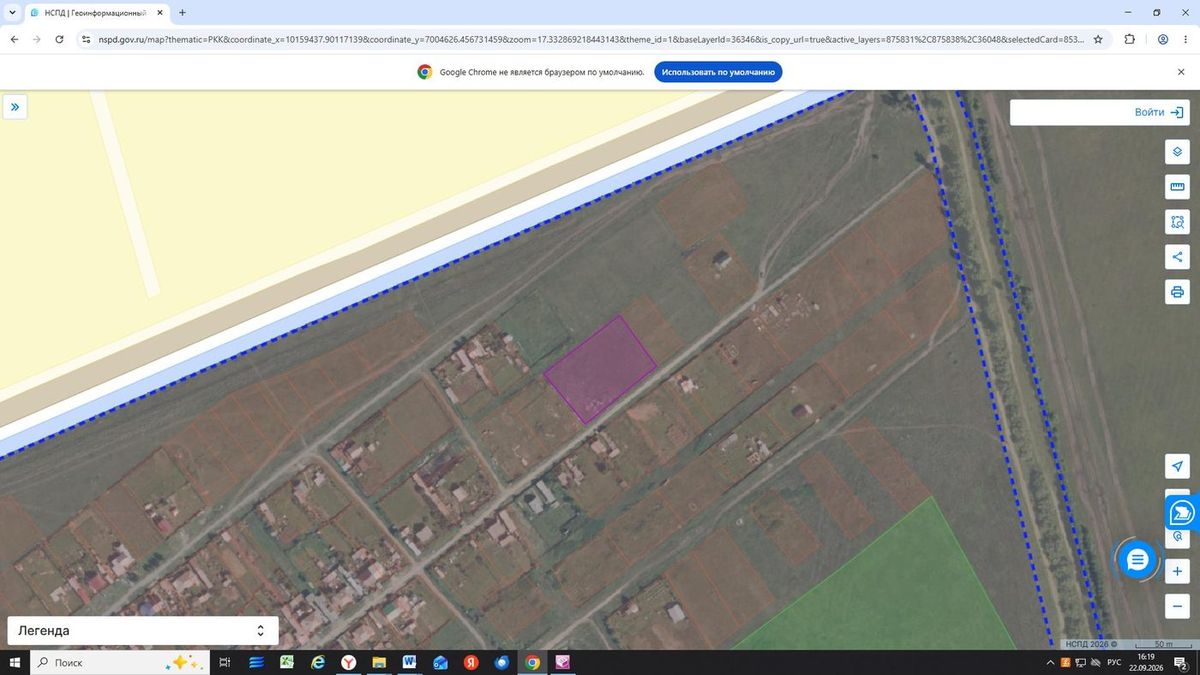The image size is (1200, 675).
Task: Print the map with printer icon
Action: tap(1177, 292)
